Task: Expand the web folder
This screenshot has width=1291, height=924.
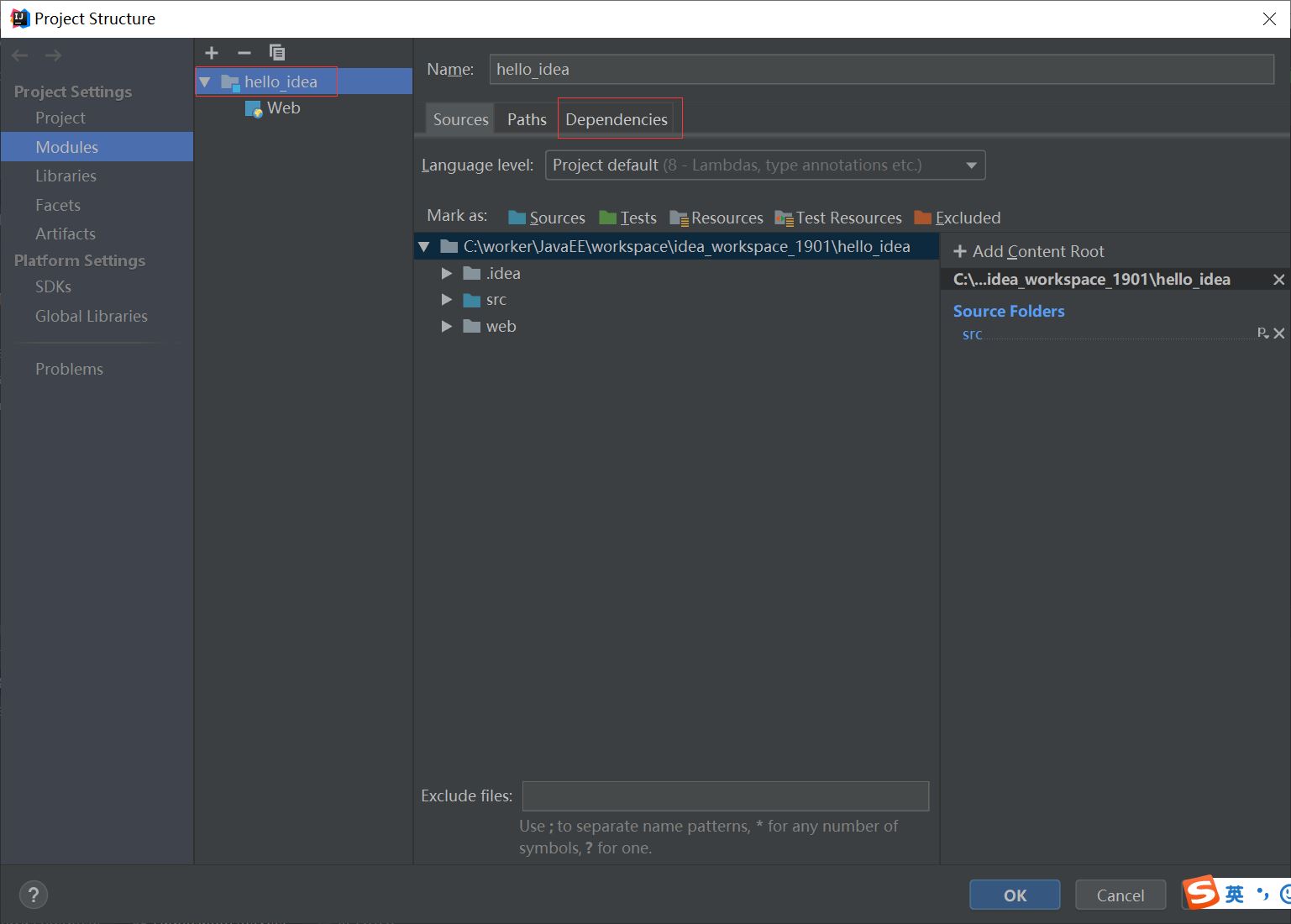Action: (x=447, y=327)
